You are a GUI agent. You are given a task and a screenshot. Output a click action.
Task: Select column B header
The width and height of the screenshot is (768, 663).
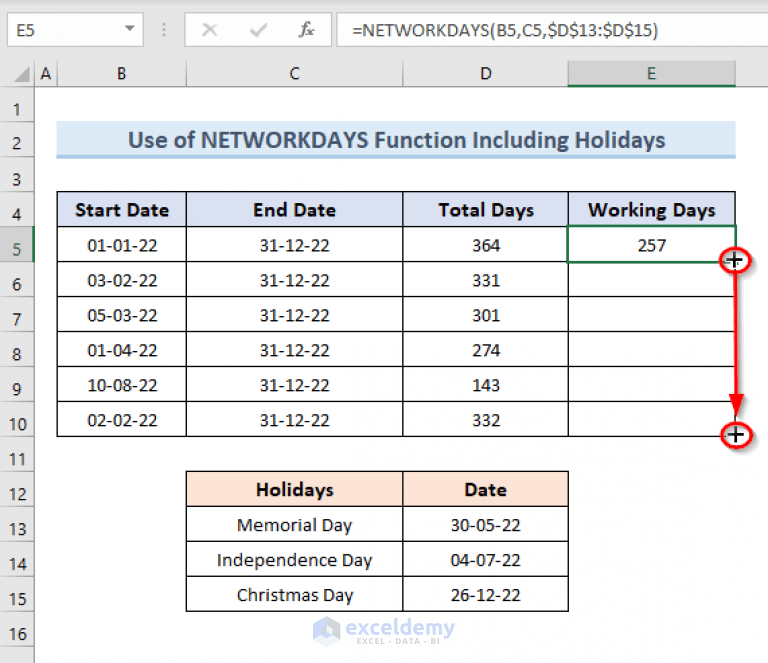(121, 74)
